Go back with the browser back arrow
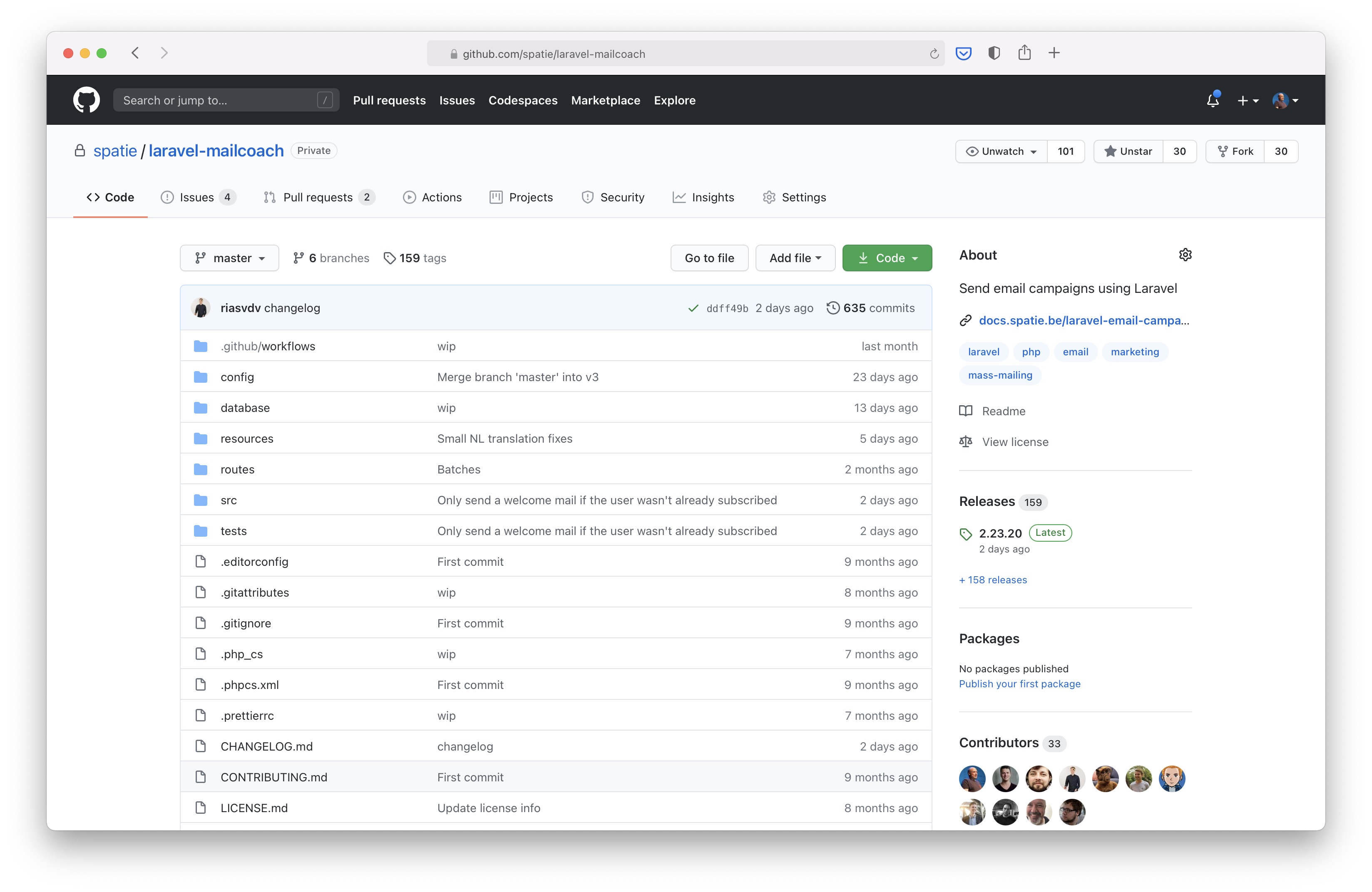 [135, 53]
